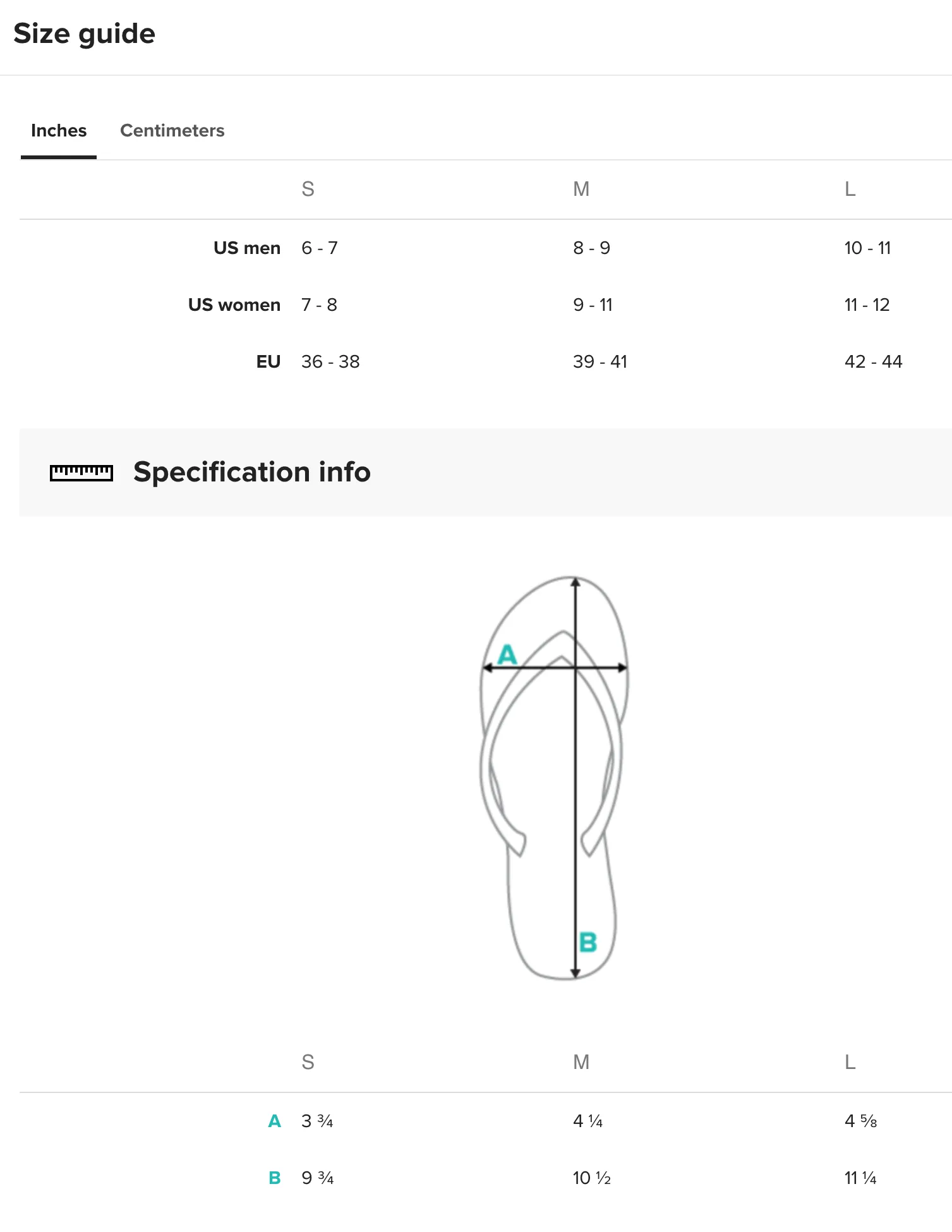The image size is (952, 1232).
Task: Click the 39 - 41 EU medium size value
Action: click(600, 361)
